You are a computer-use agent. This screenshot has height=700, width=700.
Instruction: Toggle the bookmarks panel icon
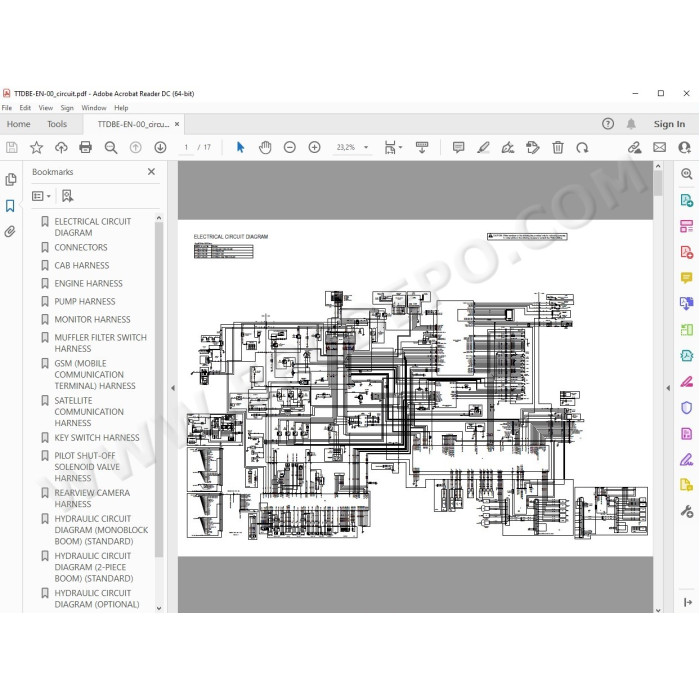click(x=10, y=206)
